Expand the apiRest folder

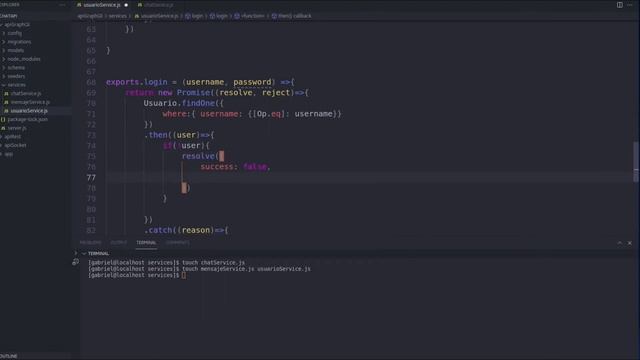(x=12, y=136)
